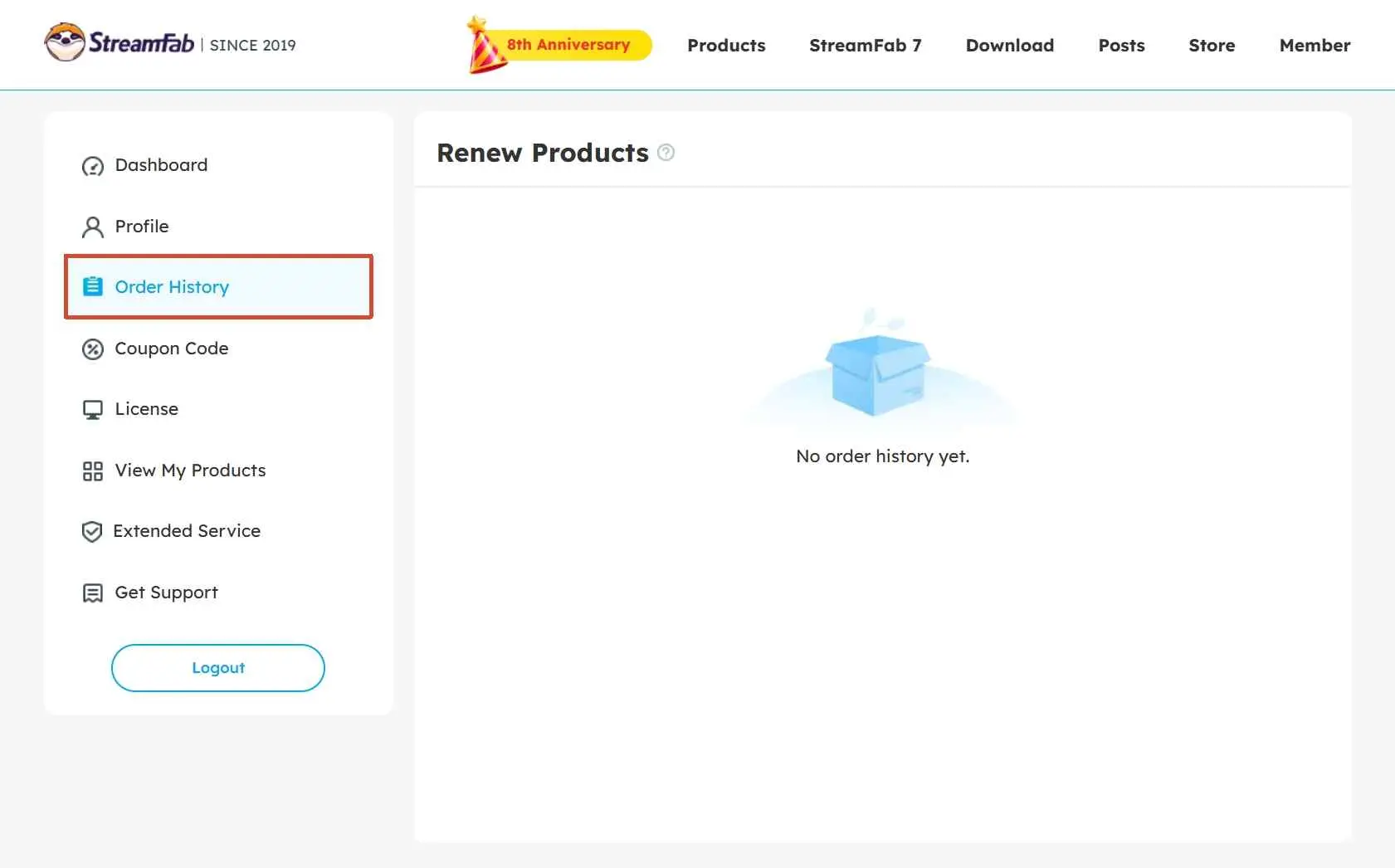Click the Dashboard gauge icon
The height and width of the screenshot is (868, 1395).
(92, 166)
